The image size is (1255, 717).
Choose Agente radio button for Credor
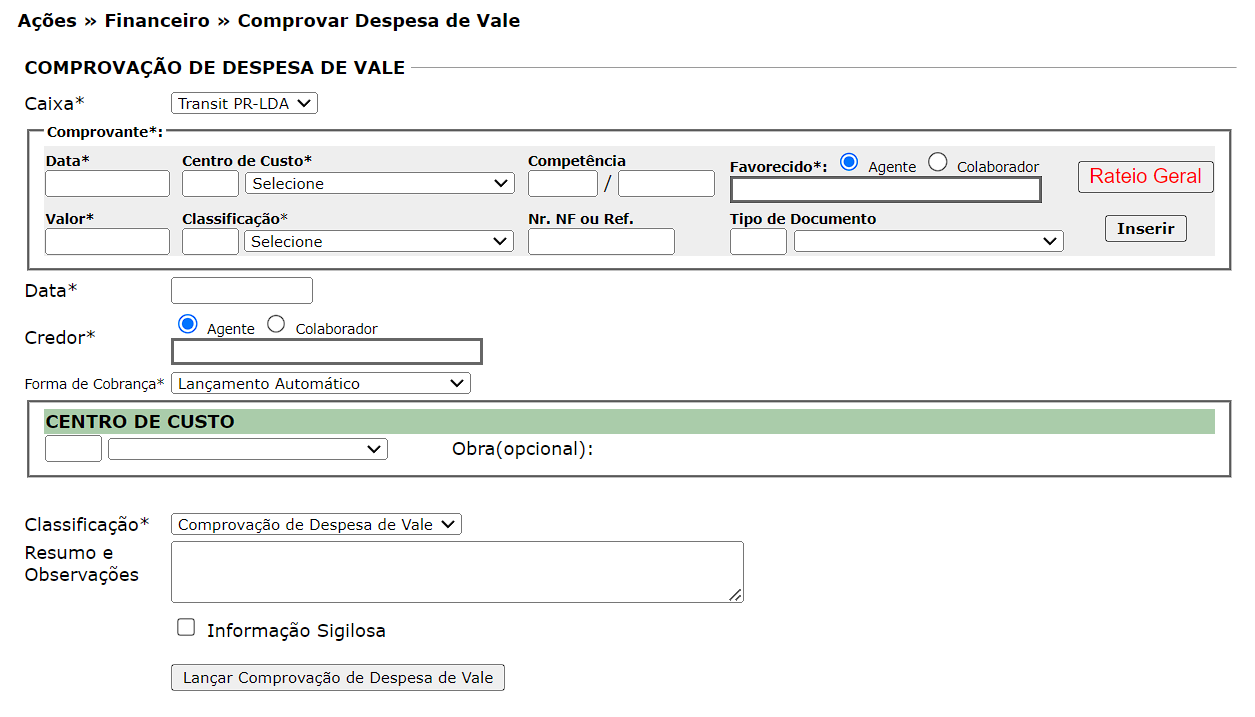point(187,324)
